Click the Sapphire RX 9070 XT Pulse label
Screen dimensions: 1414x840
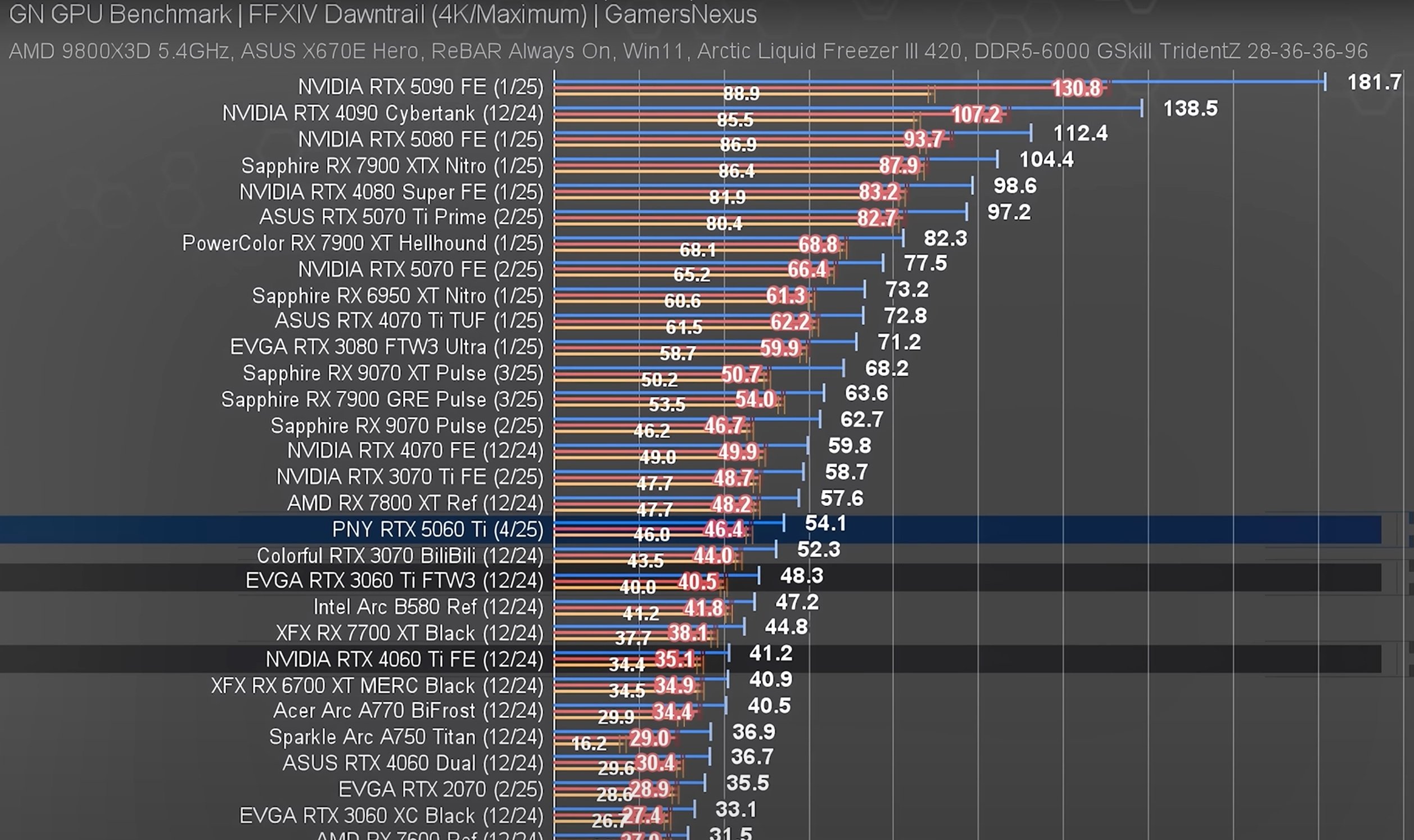(x=392, y=373)
